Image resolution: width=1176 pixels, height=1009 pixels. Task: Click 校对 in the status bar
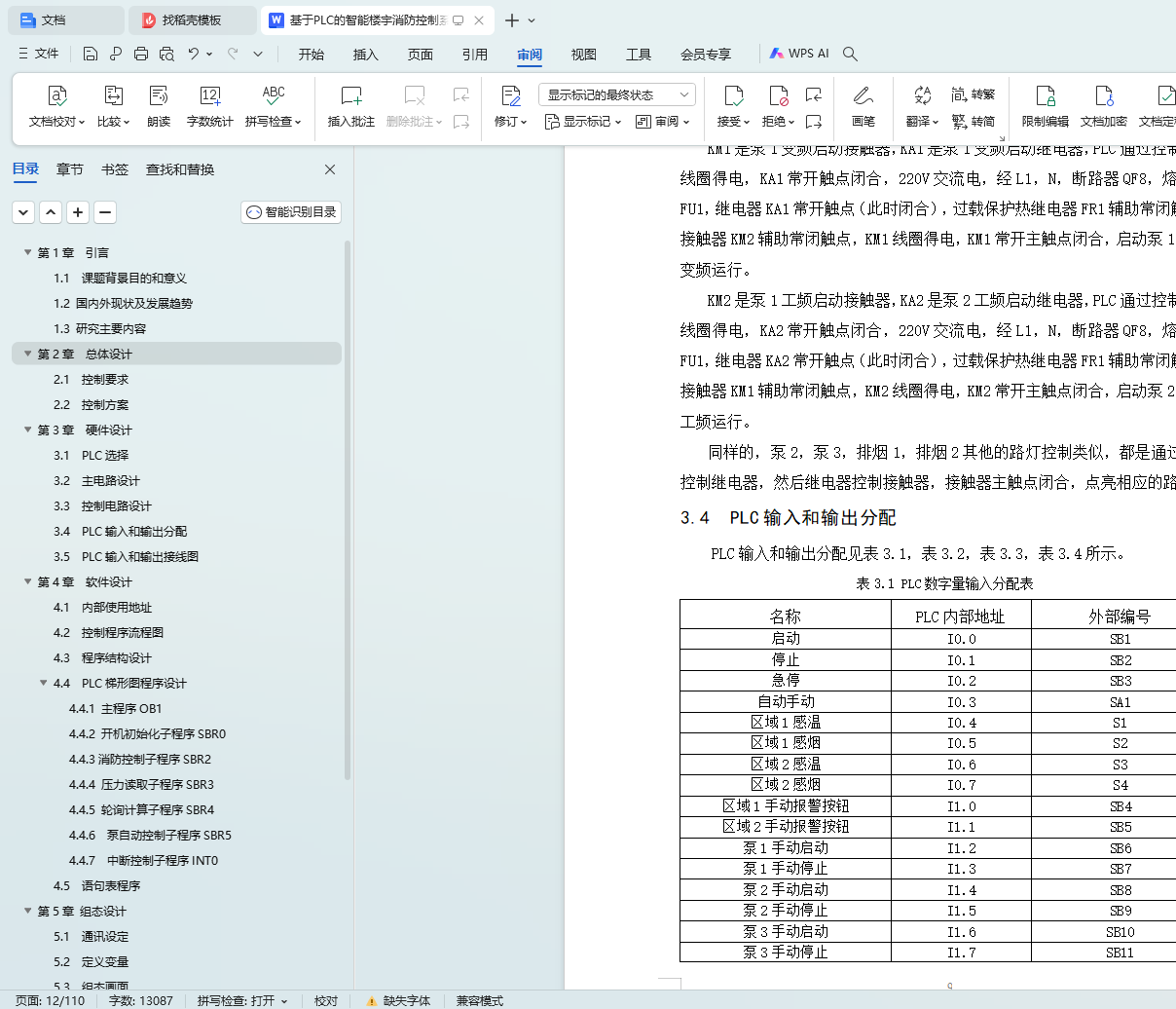tap(326, 1000)
